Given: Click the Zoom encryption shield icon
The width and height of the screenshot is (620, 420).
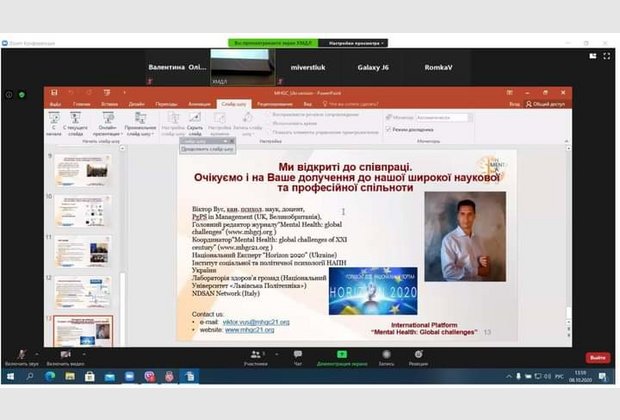Looking at the screenshot, I should [x=22, y=94].
